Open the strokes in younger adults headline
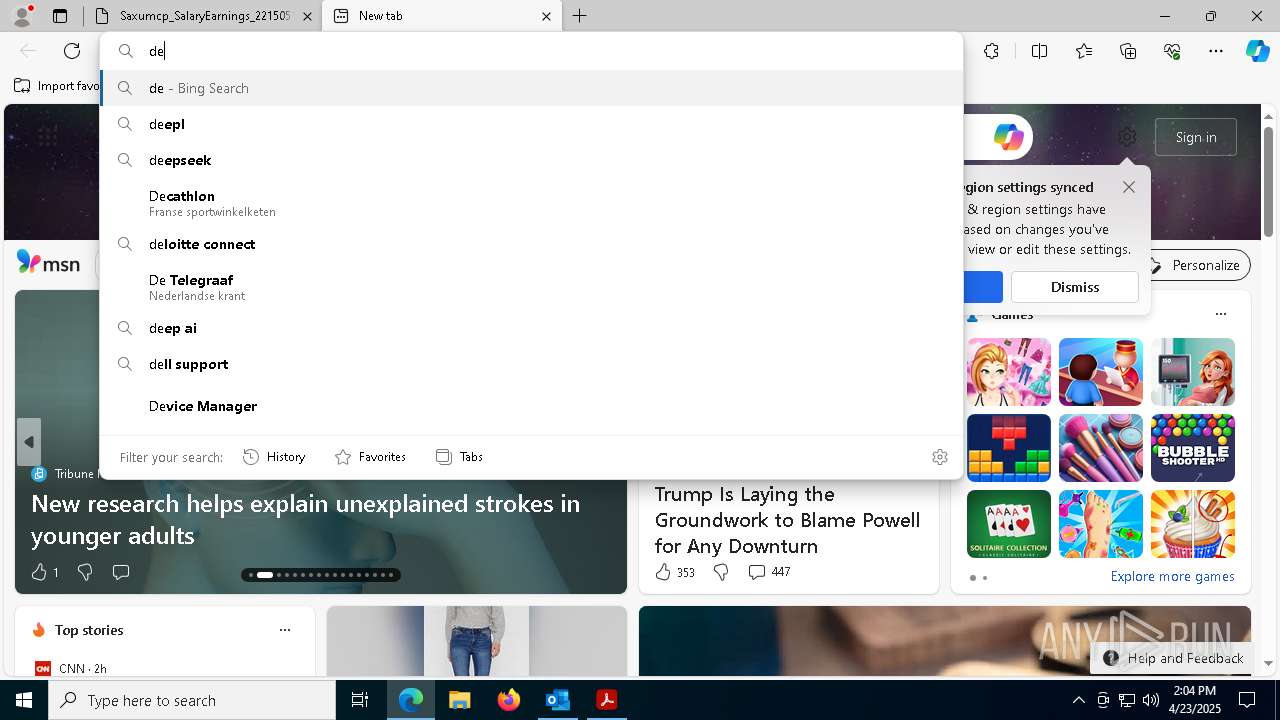The height and width of the screenshot is (720, 1280). click(305, 519)
